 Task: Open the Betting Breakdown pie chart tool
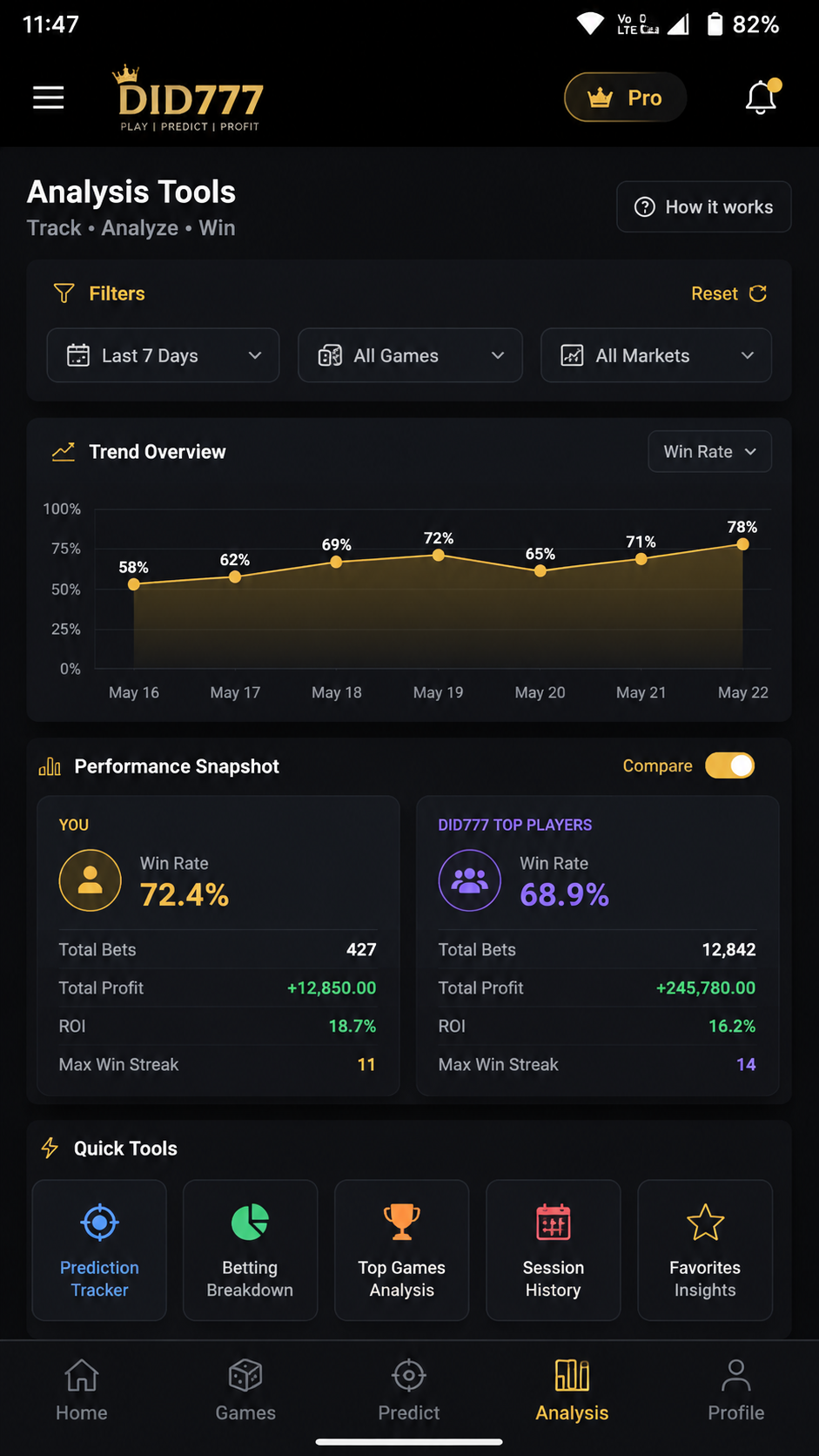tap(250, 1250)
